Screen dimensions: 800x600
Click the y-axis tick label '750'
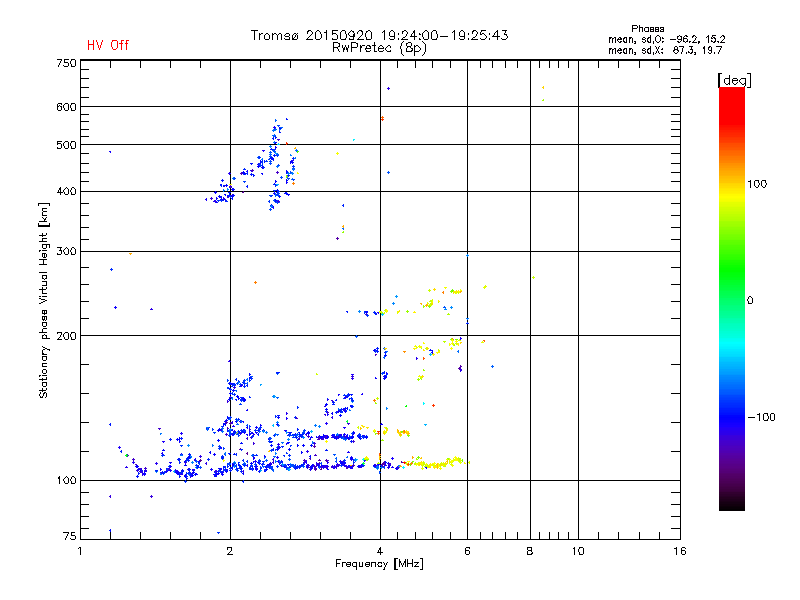click(66, 63)
